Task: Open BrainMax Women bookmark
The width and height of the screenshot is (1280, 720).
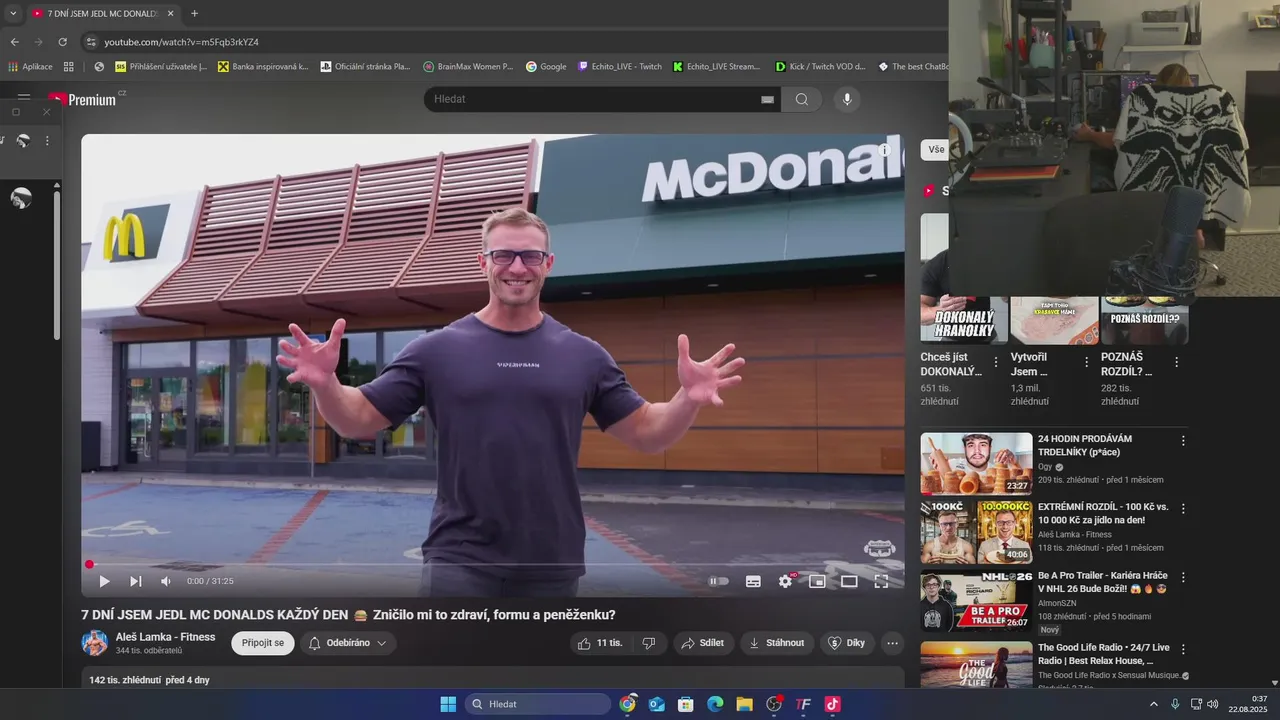Action: click(x=467, y=67)
